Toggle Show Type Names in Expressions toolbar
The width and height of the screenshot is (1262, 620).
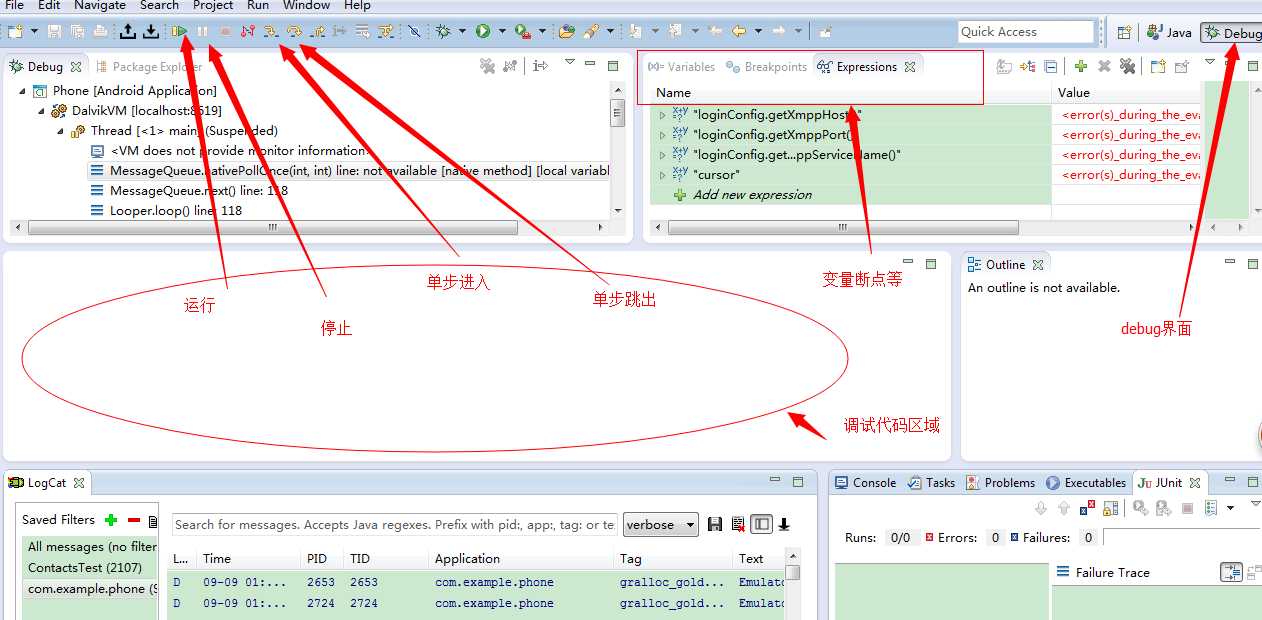tap(1004, 67)
